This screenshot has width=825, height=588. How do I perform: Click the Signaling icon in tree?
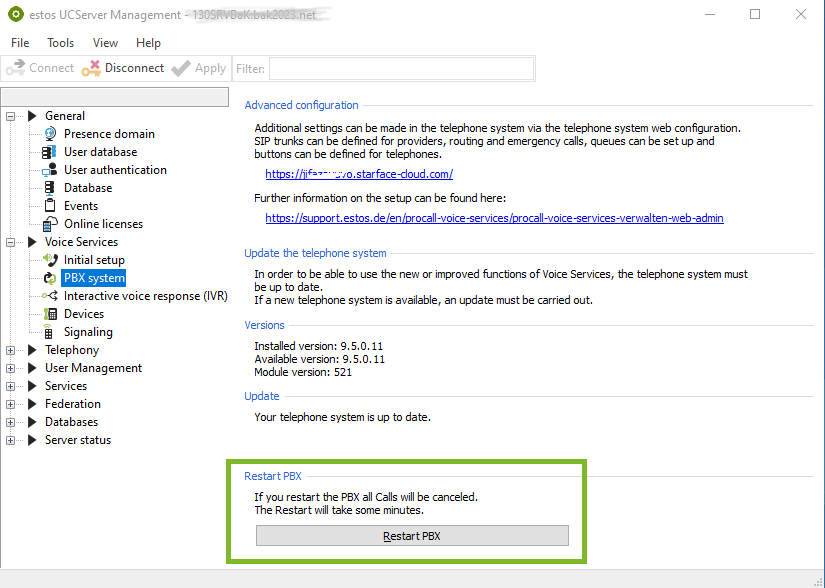coord(49,332)
